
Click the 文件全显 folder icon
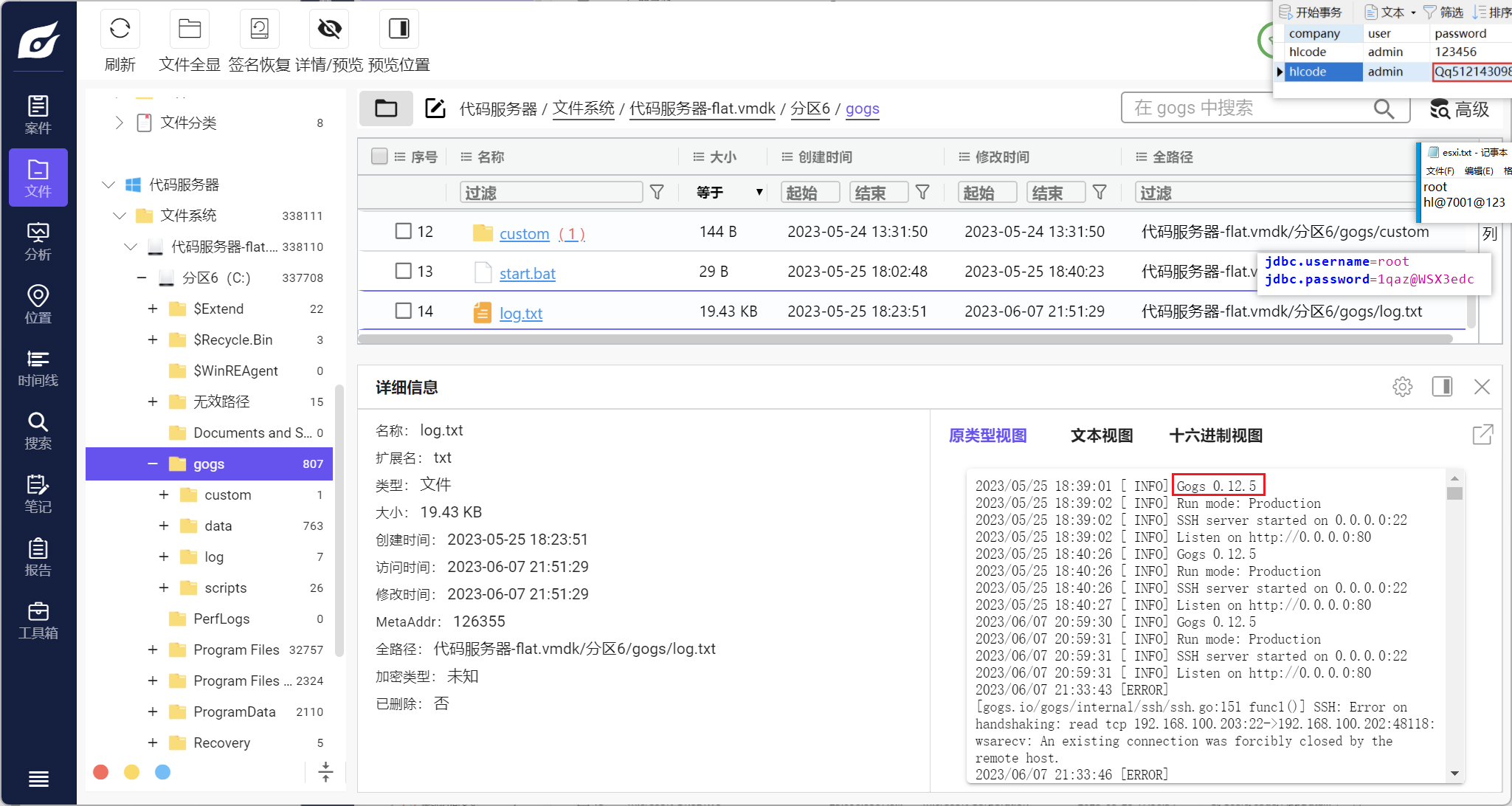pos(190,29)
